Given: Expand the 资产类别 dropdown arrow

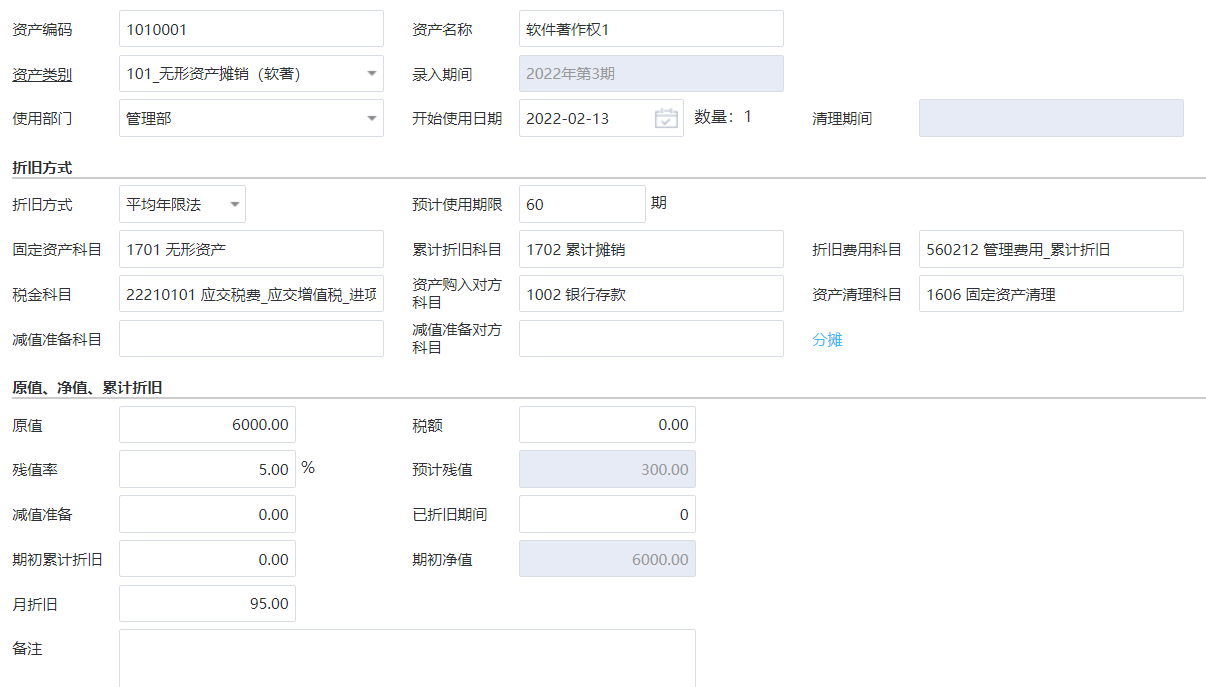Looking at the screenshot, I should click(371, 73).
